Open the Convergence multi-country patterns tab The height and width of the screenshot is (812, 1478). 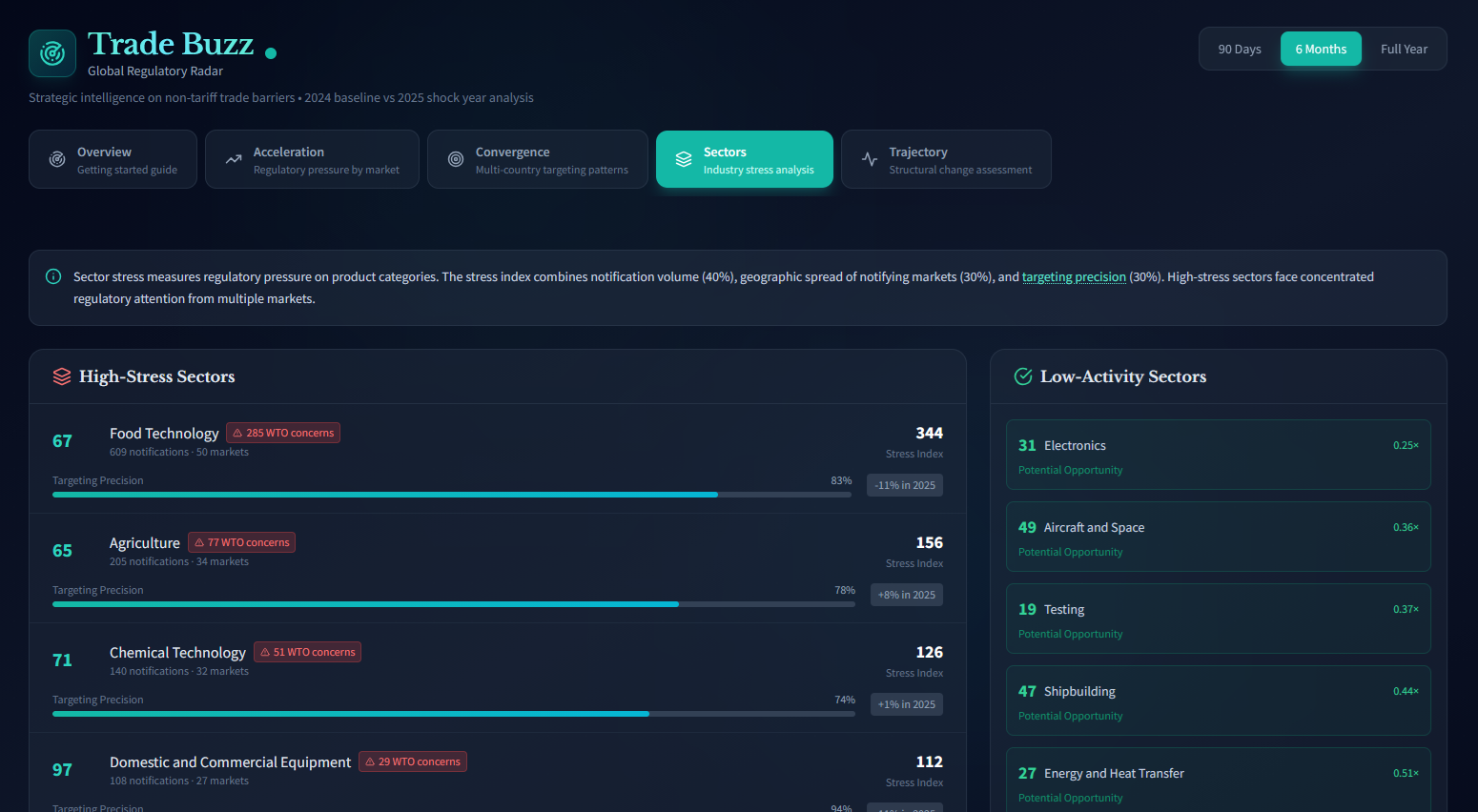click(x=537, y=159)
